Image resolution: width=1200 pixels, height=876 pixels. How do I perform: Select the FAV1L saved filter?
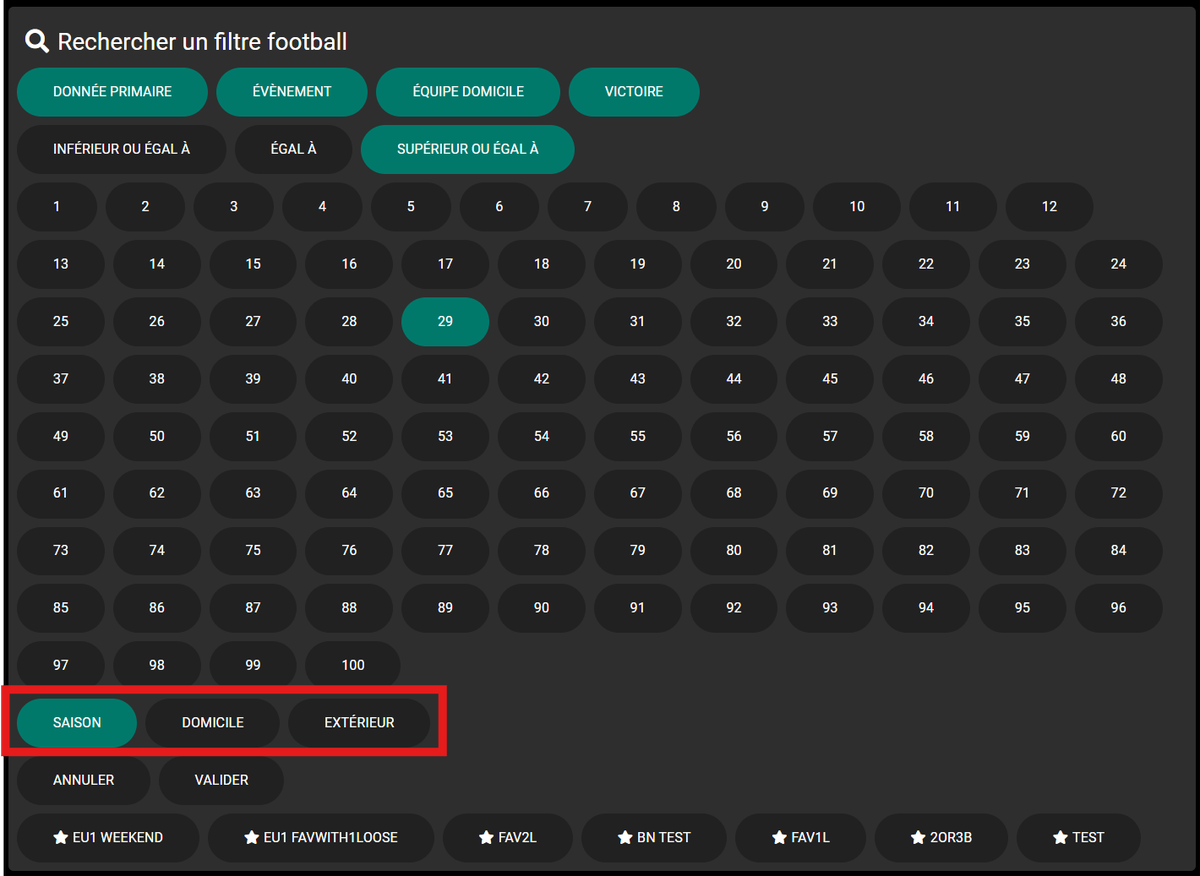coord(800,838)
